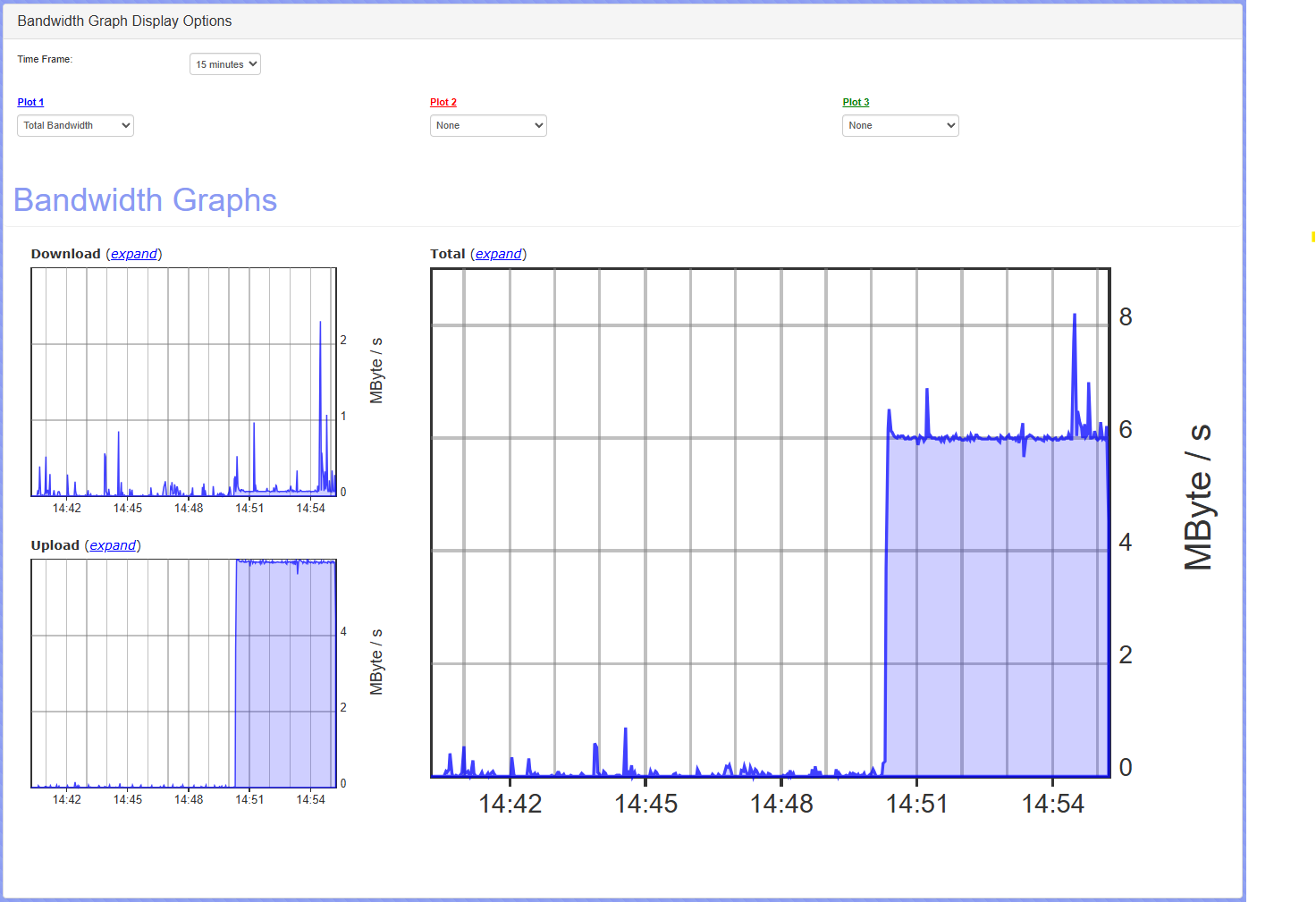1316x902 pixels.
Task: Click the tallest spike in the Download graph
Action: [x=320, y=325]
